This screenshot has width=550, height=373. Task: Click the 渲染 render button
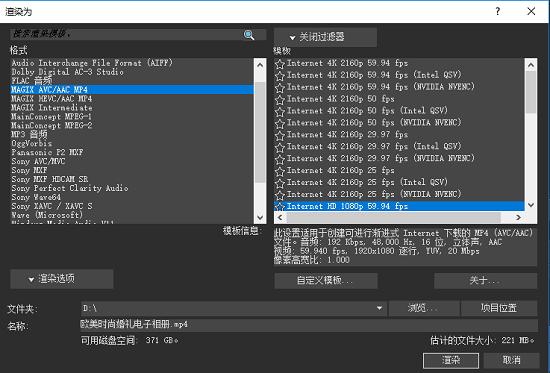451,360
